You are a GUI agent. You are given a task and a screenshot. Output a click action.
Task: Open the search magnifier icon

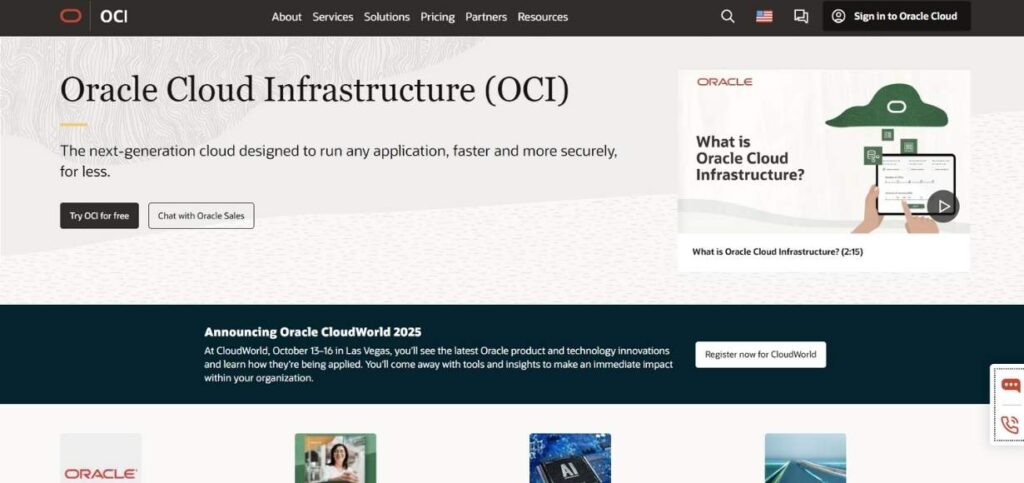(x=728, y=16)
